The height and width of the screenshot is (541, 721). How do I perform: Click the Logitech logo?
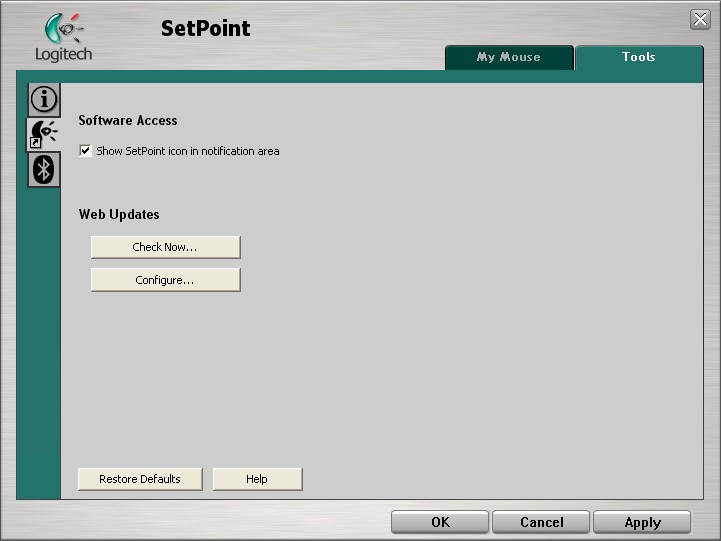click(63, 38)
